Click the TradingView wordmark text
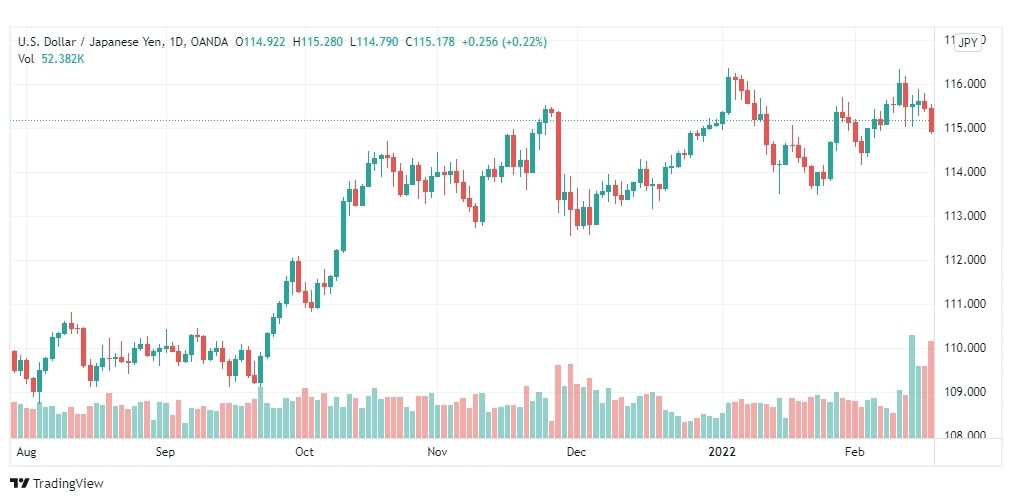Viewport: 1012px width, 501px height. 68,484
